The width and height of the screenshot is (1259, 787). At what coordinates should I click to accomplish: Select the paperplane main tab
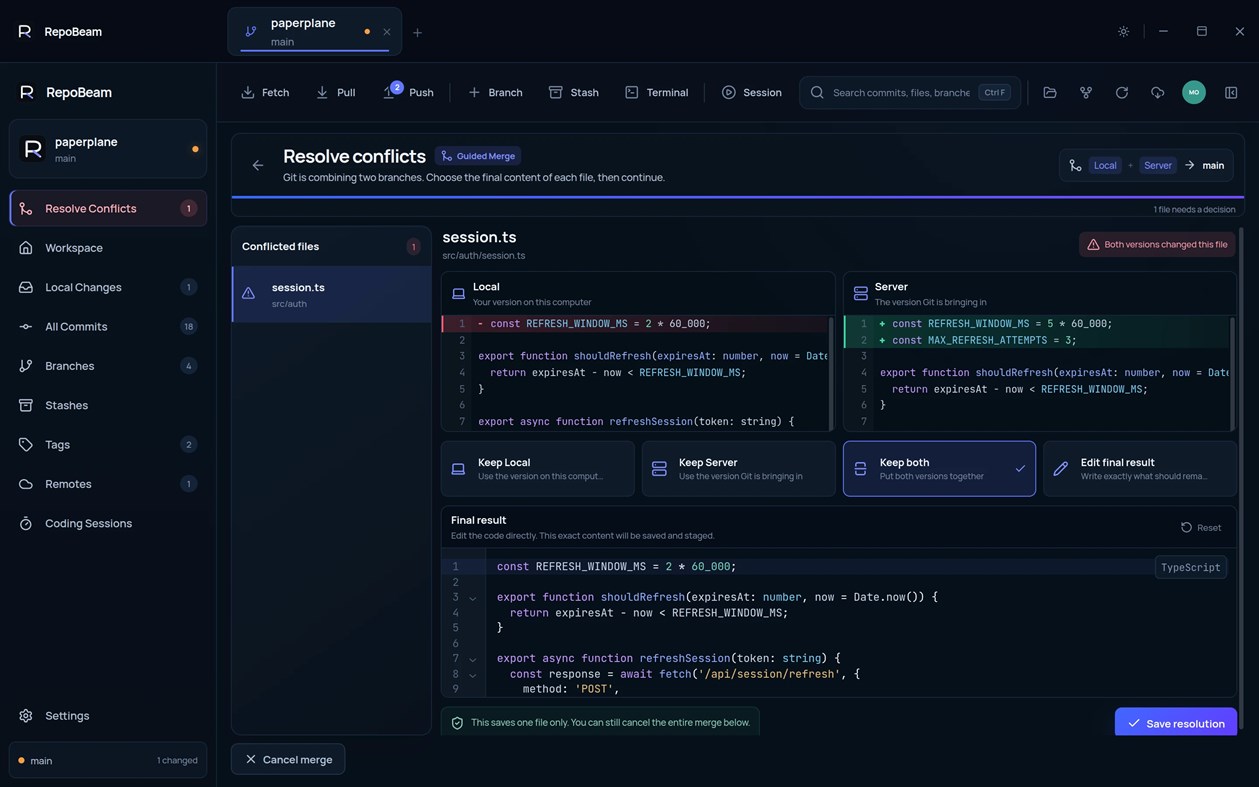tap(314, 31)
